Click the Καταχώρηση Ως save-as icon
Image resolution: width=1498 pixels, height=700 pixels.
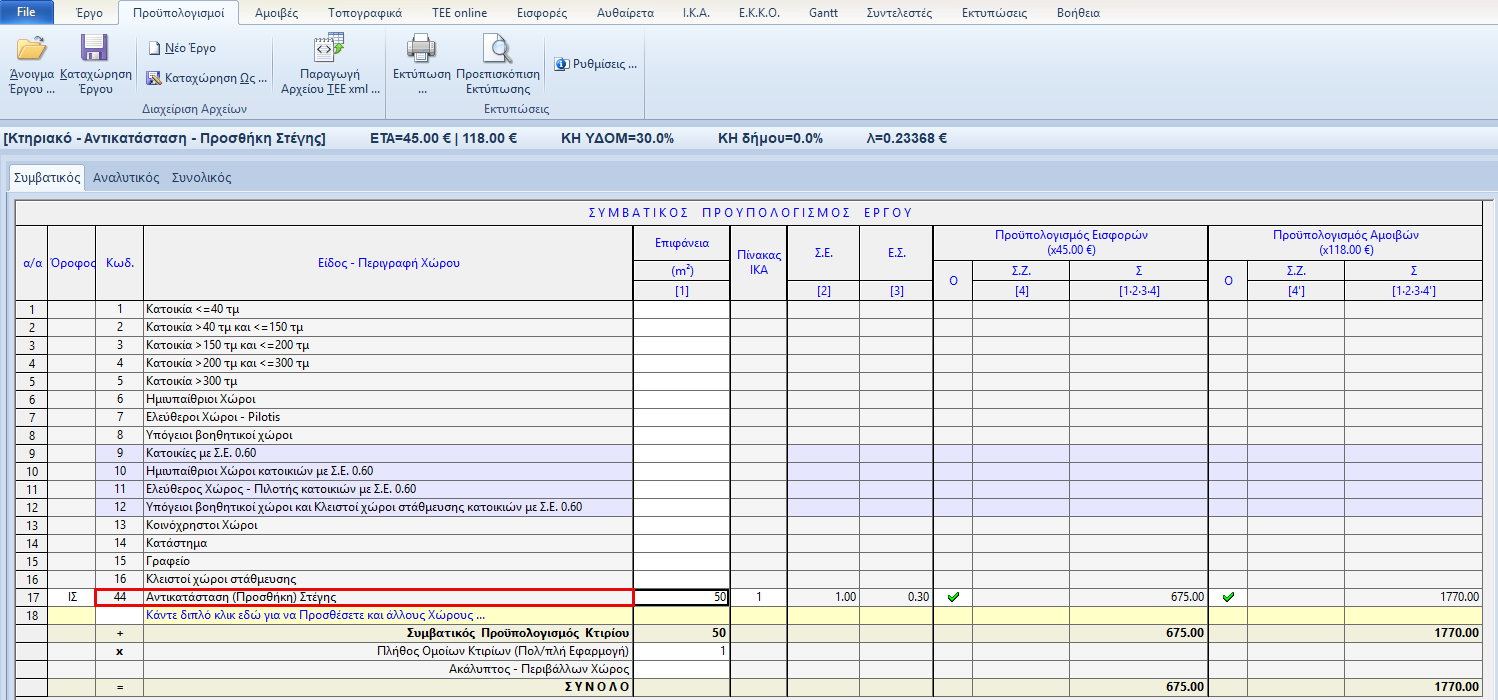tap(154, 78)
